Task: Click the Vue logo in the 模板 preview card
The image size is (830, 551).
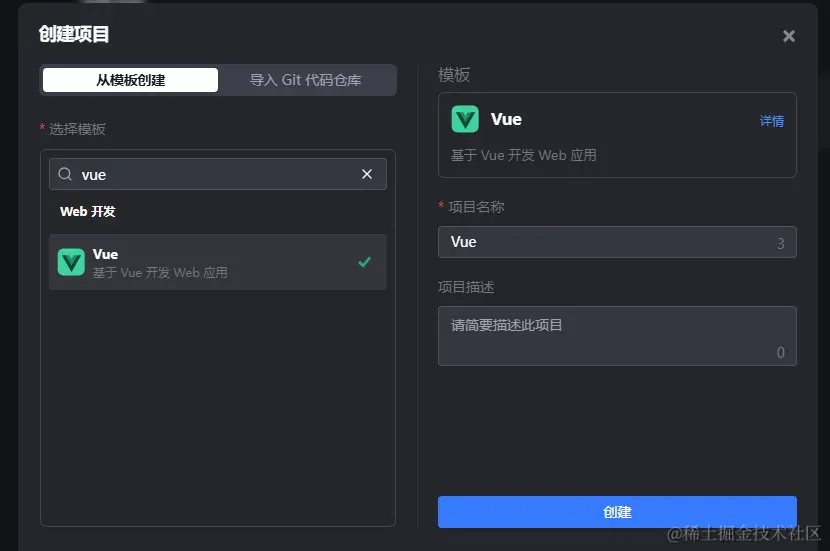Action: click(465, 120)
